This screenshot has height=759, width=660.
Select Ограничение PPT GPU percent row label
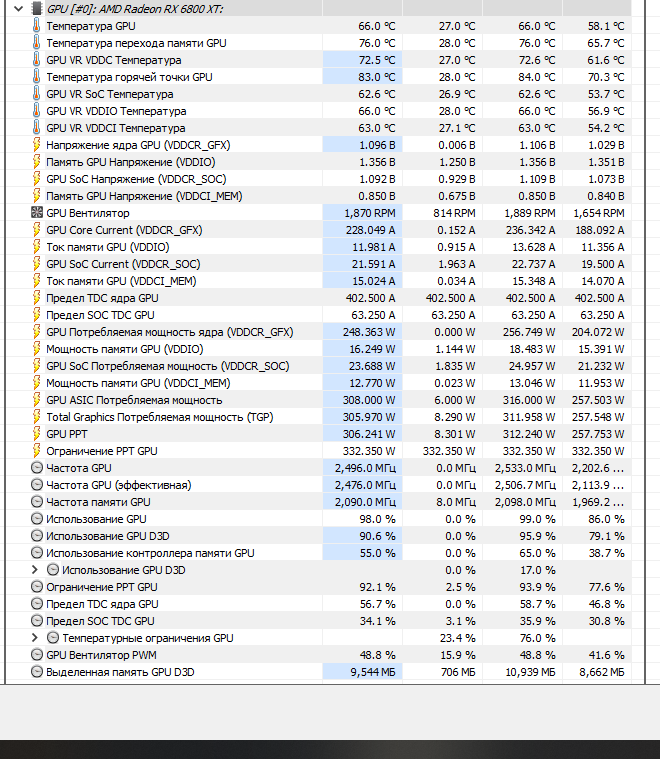(102, 587)
